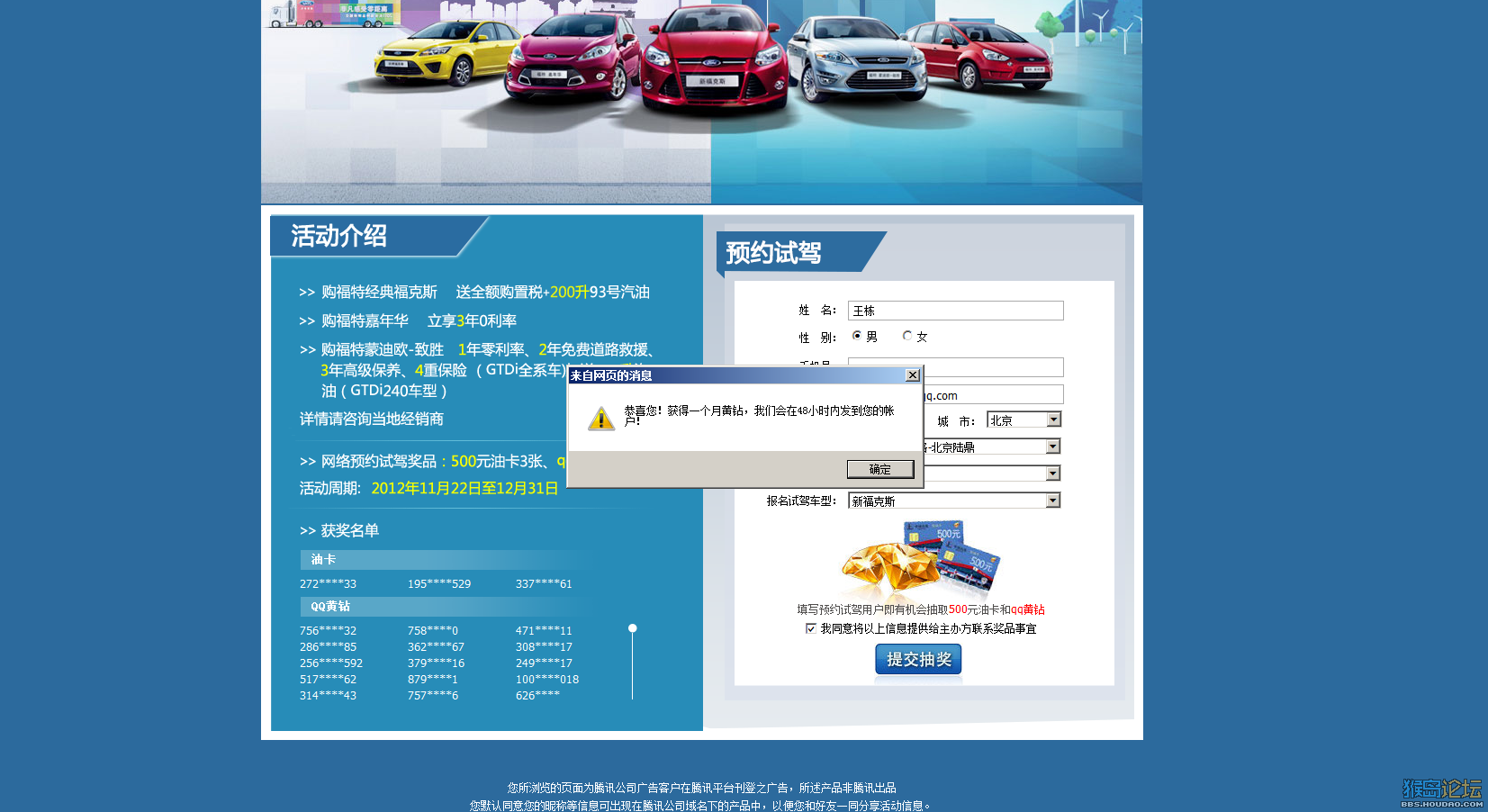This screenshot has height=812, width=1488.
Task: Click the 详情请咨询当地经销商 text
Action: [372, 419]
